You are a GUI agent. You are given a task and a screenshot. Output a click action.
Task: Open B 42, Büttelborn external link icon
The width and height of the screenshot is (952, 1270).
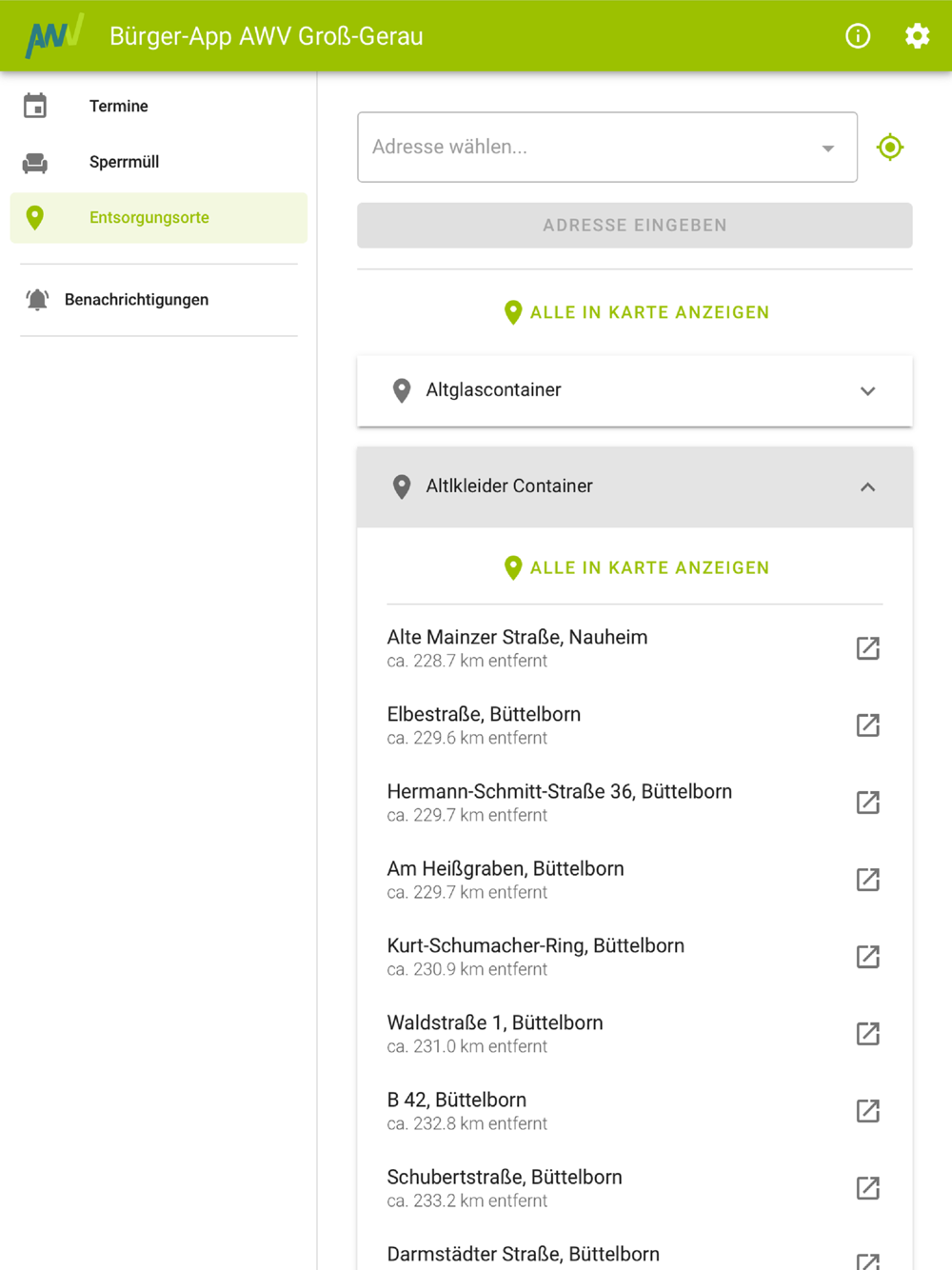point(867,1111)
